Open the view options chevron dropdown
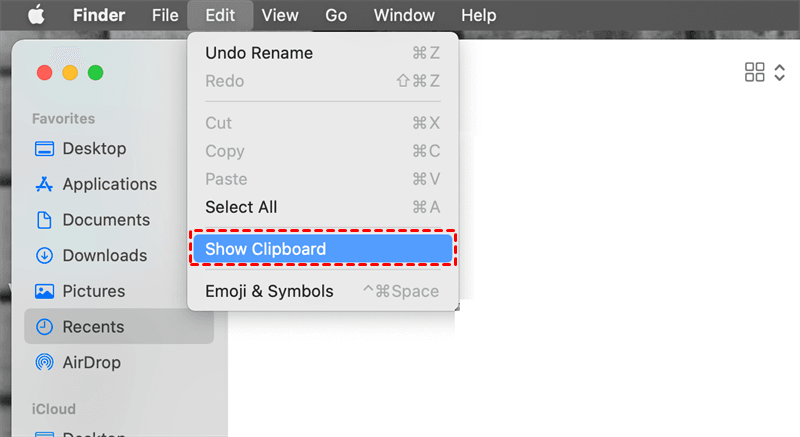The image size is (800, 437). 780,72
